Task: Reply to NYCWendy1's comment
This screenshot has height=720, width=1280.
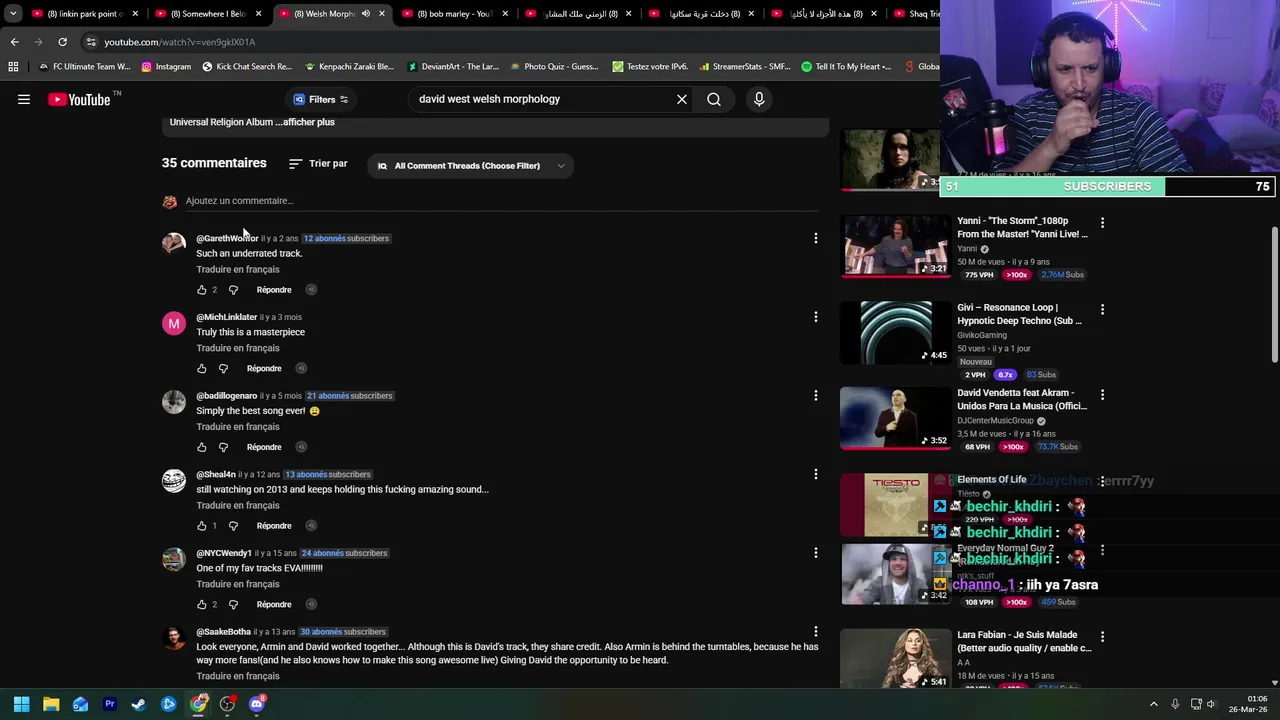Action: click(274, 605)
